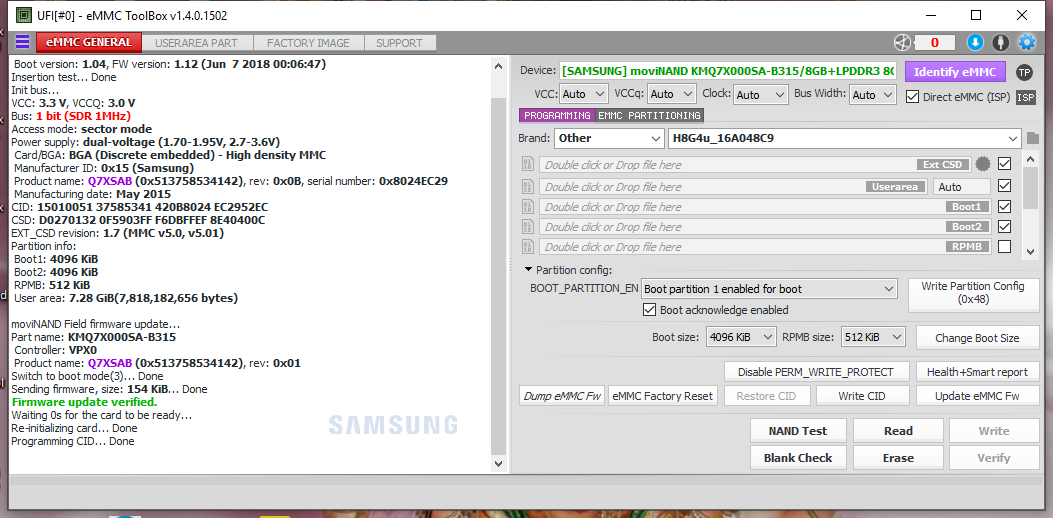The image size is (1053, 518).
Task: Click the file icon on RPMB row
Action: tap(528, 247)
